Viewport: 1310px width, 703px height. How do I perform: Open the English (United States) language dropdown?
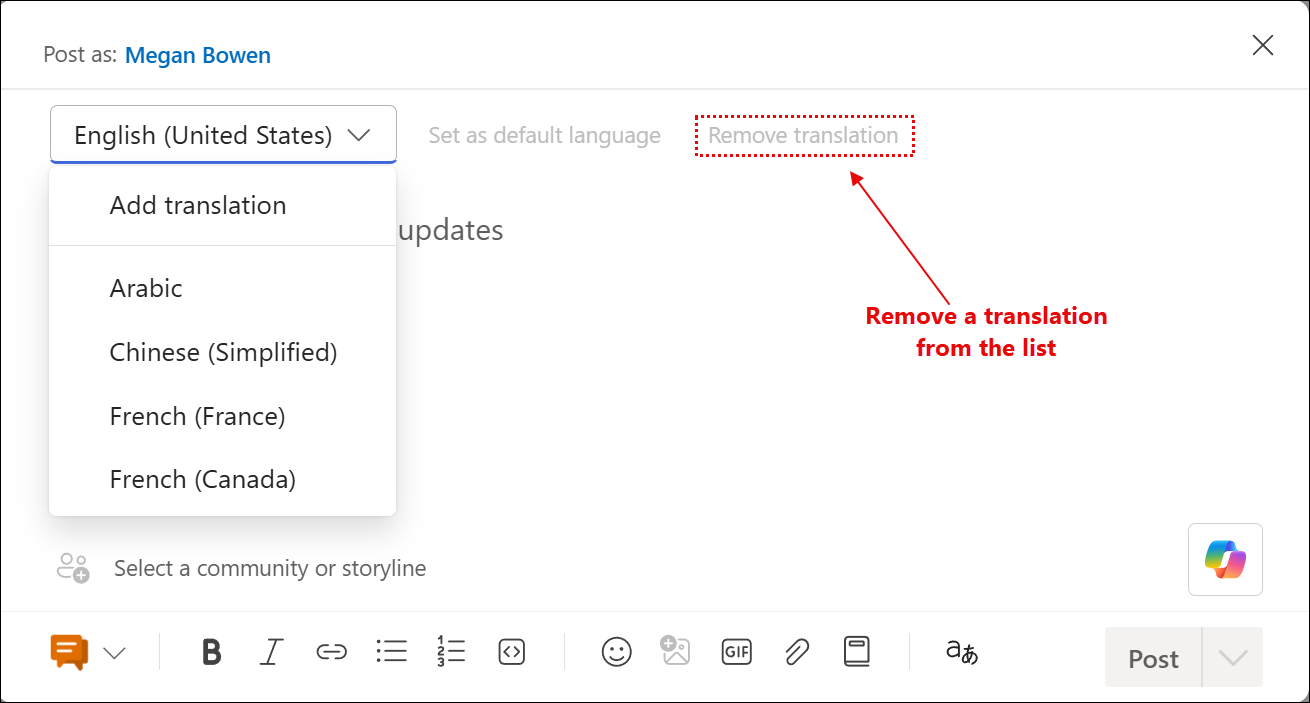[222, 134]
